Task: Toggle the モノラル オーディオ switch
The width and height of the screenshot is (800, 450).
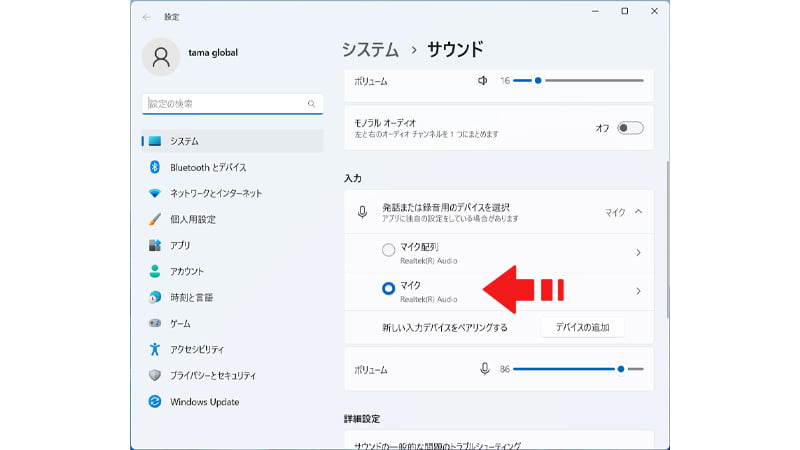Action: [x=630, y=128]
